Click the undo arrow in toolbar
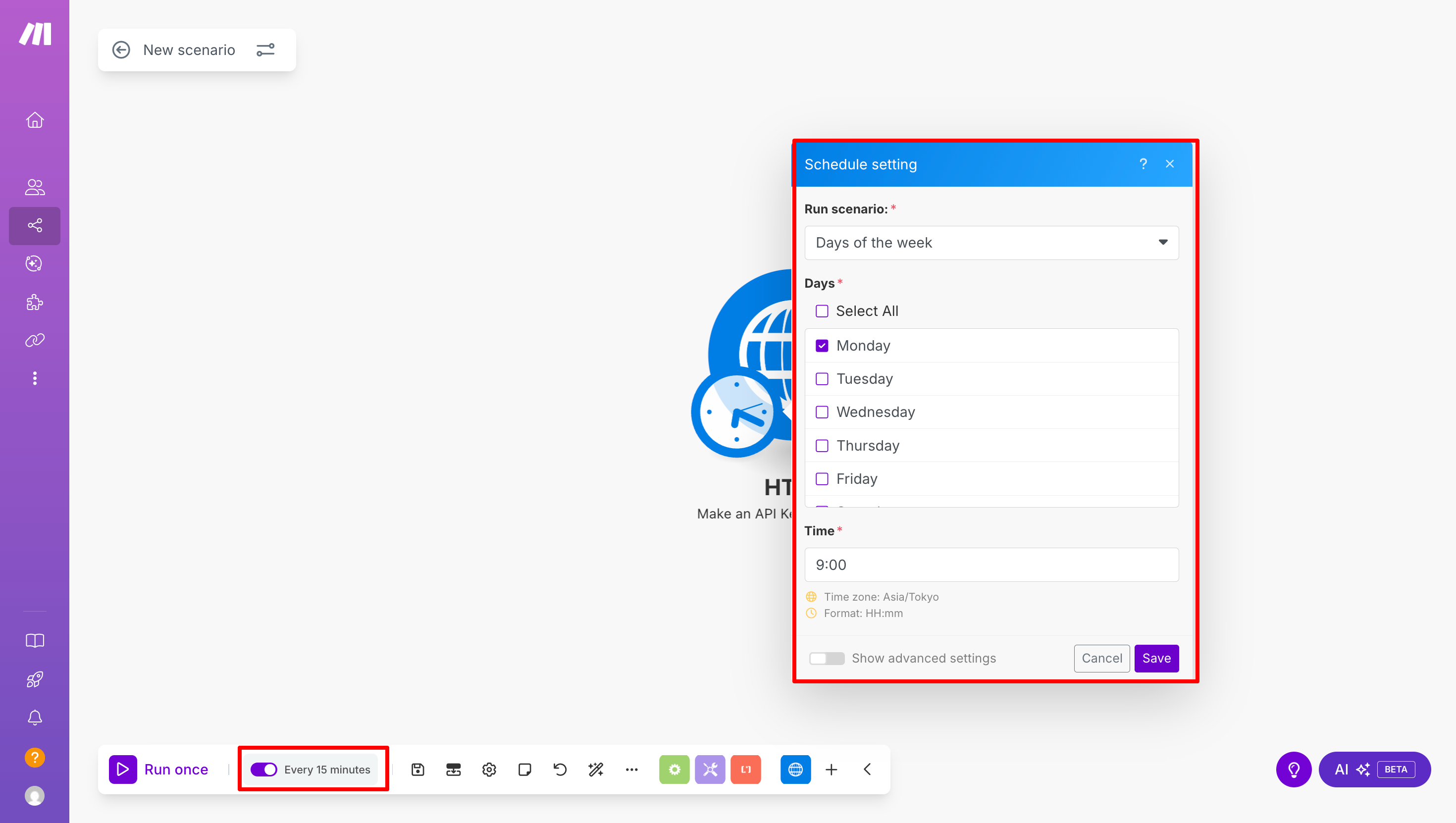Viewport: 1456px width, 823px height. 560,770
